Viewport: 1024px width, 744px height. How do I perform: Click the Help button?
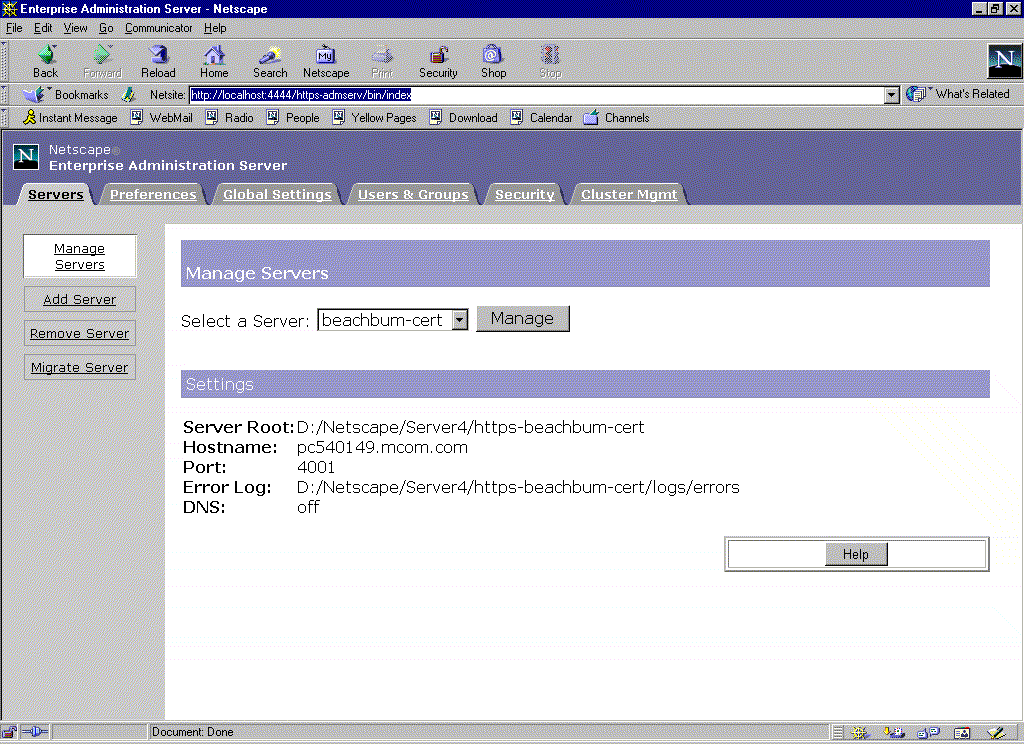pos(856,554)
